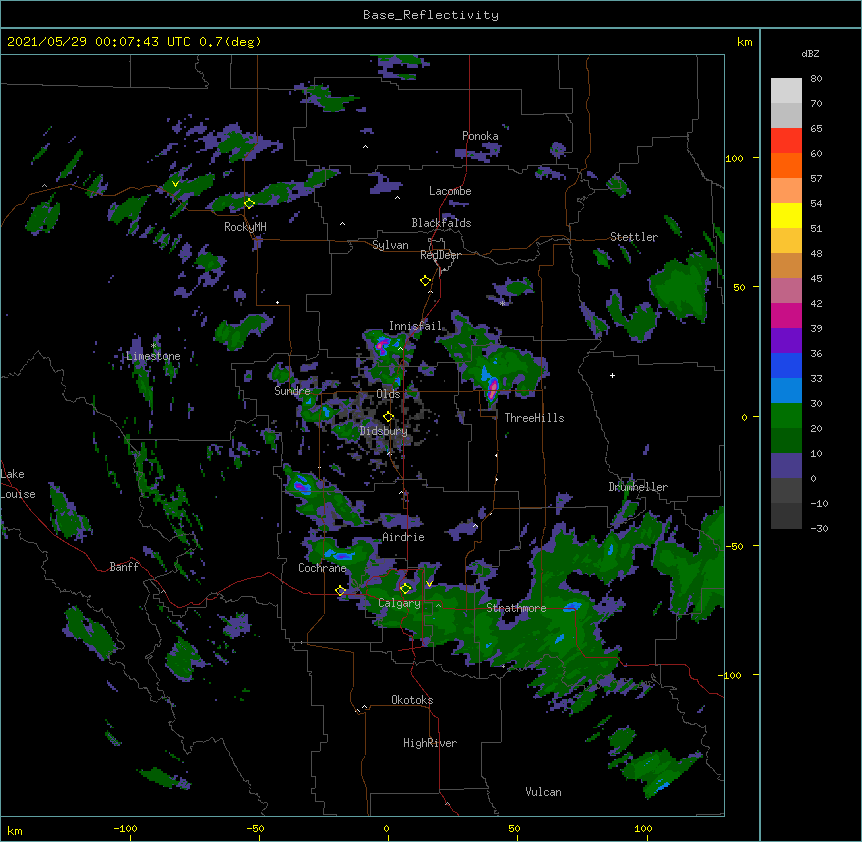The height and width of the screenshot is (842, 862).
Task: Click the yellow V marker northeast of Calgary
Action: [429, 584]
